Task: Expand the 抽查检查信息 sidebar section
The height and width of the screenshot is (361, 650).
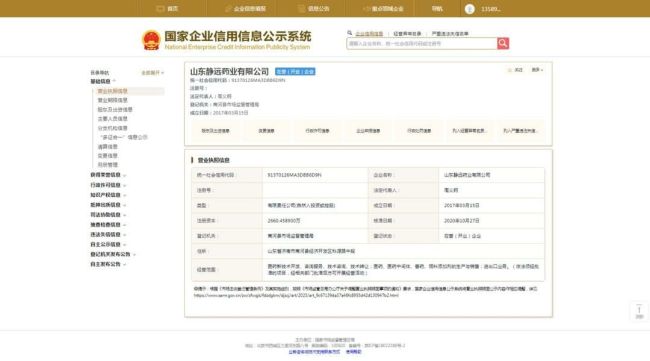Action: point(108,225)
